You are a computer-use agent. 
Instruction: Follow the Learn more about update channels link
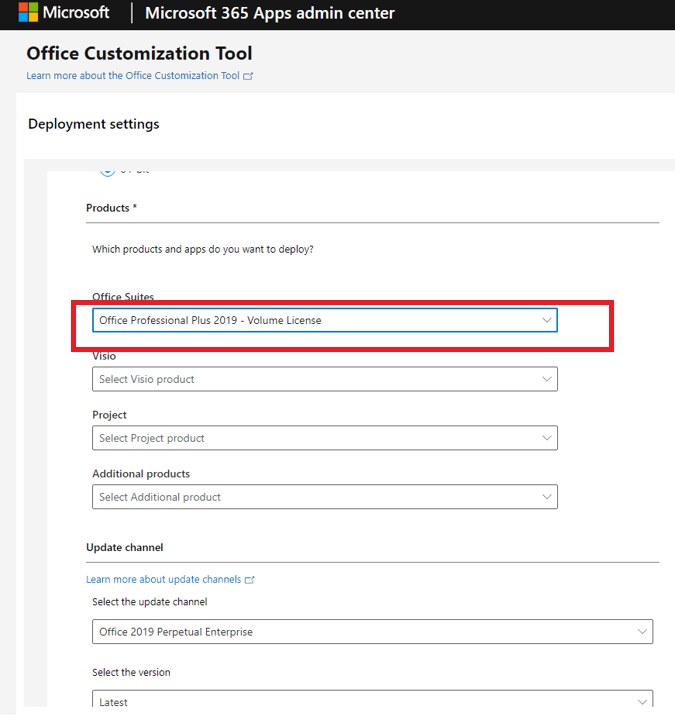pos(163,580)
